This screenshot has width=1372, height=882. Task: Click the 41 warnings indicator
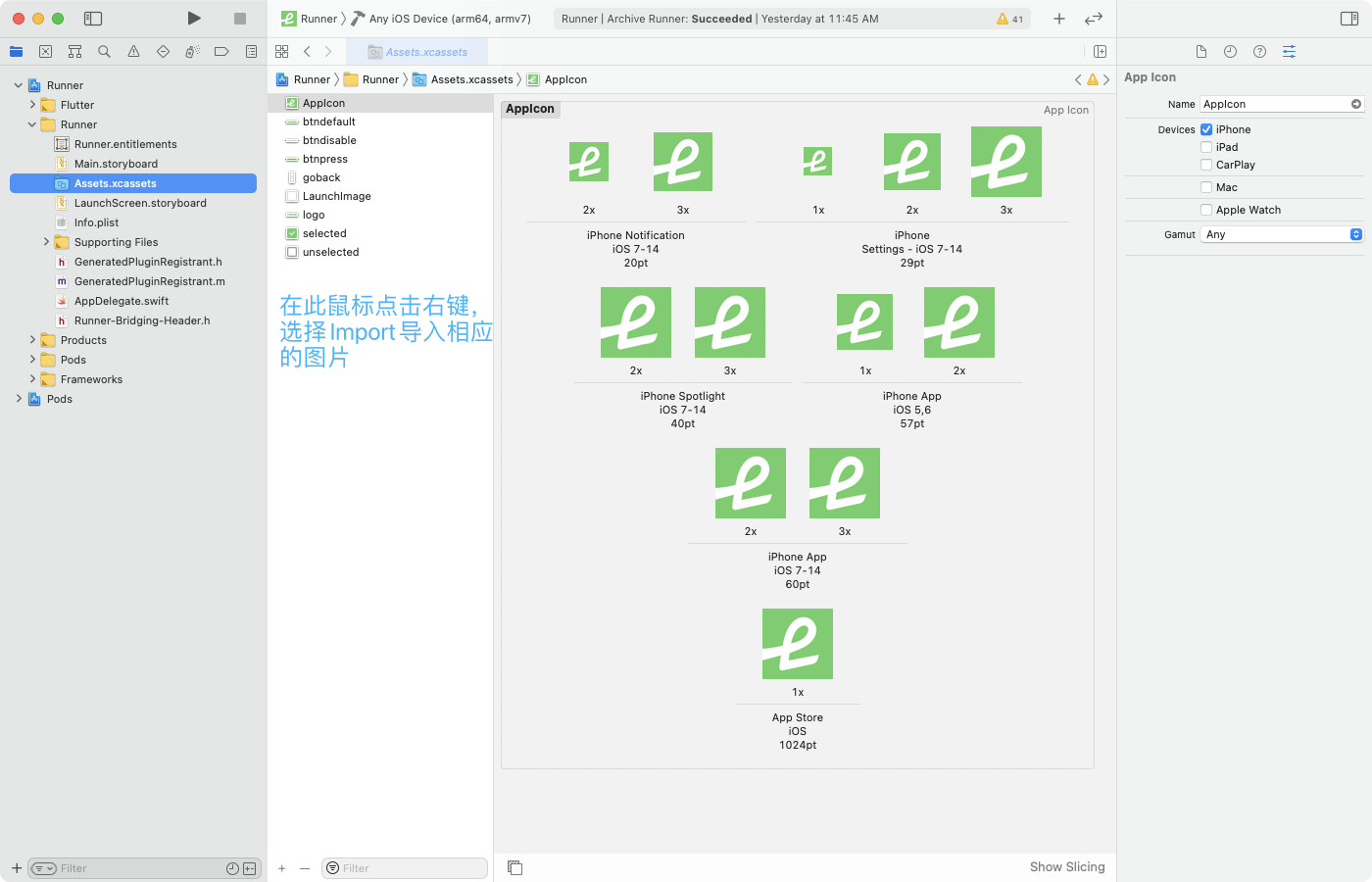pyautogui.click(x=1010, y=19)
